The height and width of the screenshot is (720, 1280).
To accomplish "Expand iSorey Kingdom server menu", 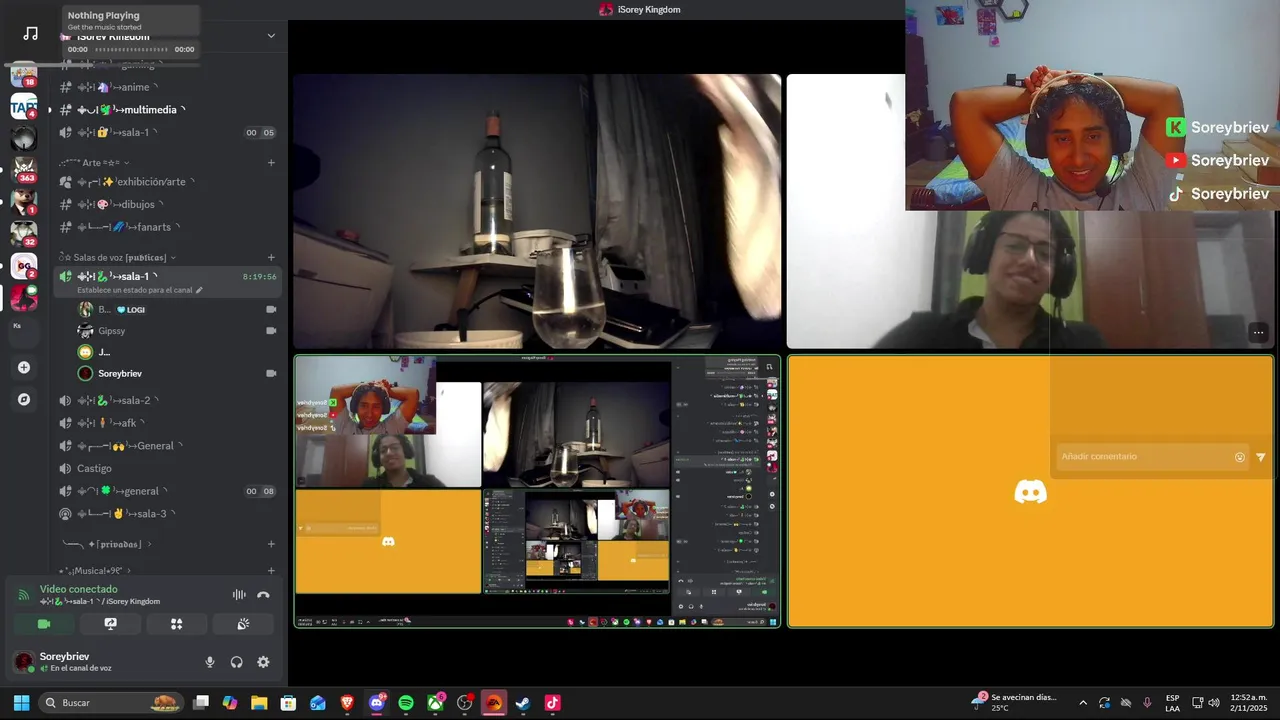I will click(271, 36).
